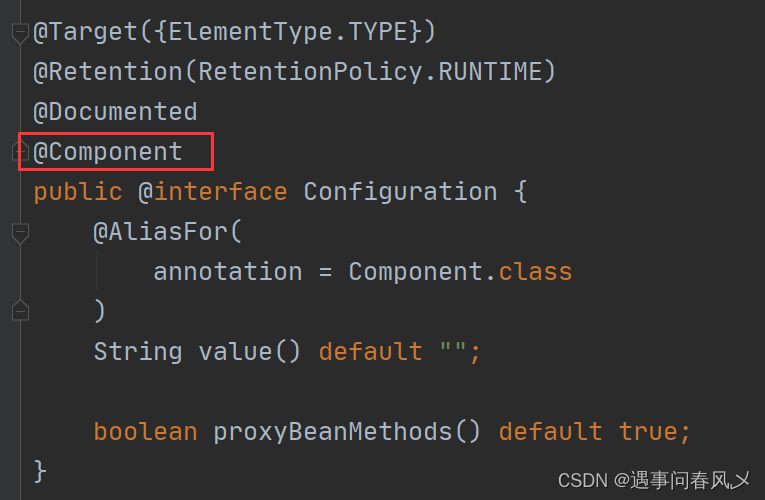Click the @interface keyword
The width and height of the screenshot is (765, 500).
coord(213,191)
